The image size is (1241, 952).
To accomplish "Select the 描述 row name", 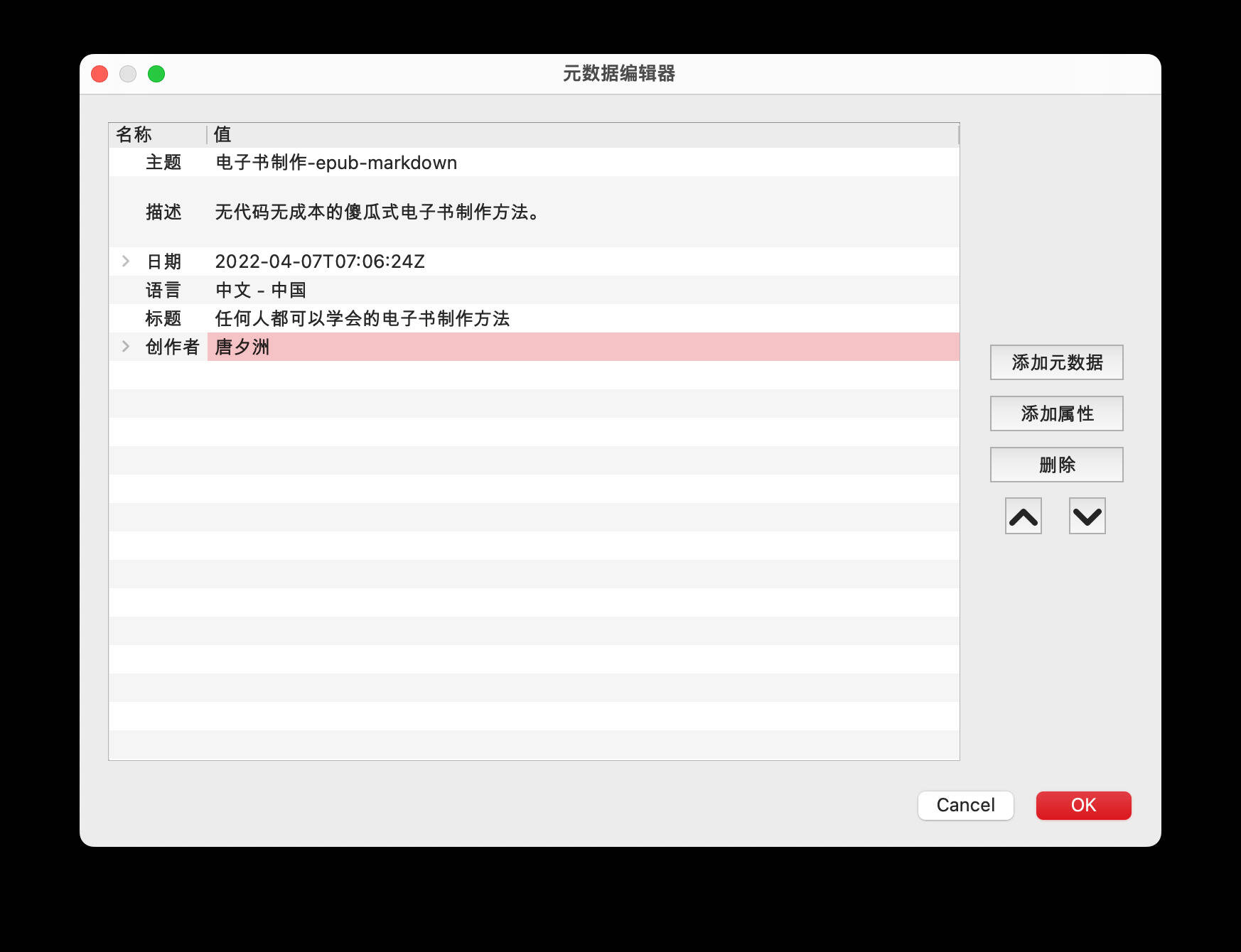I will 163,212.
